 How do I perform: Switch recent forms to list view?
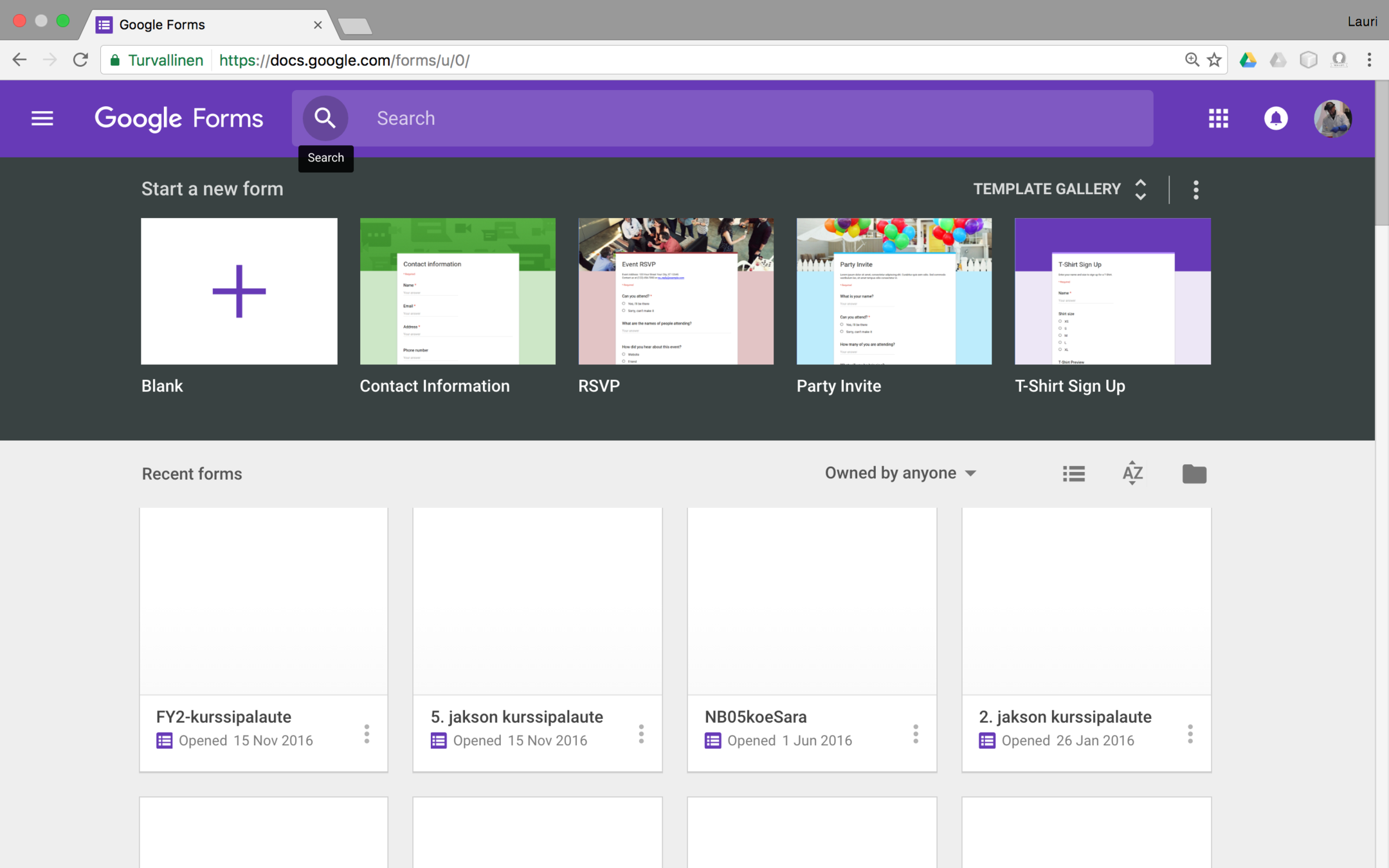click(x=1074, y=474)
